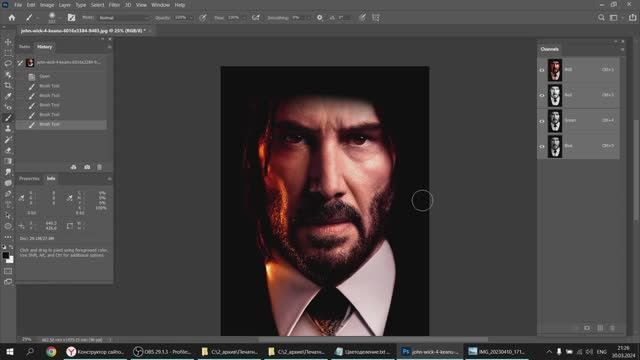The image size is (640, 360).
Task: Select the Pen tool
Action: click(x=8, y=194)
